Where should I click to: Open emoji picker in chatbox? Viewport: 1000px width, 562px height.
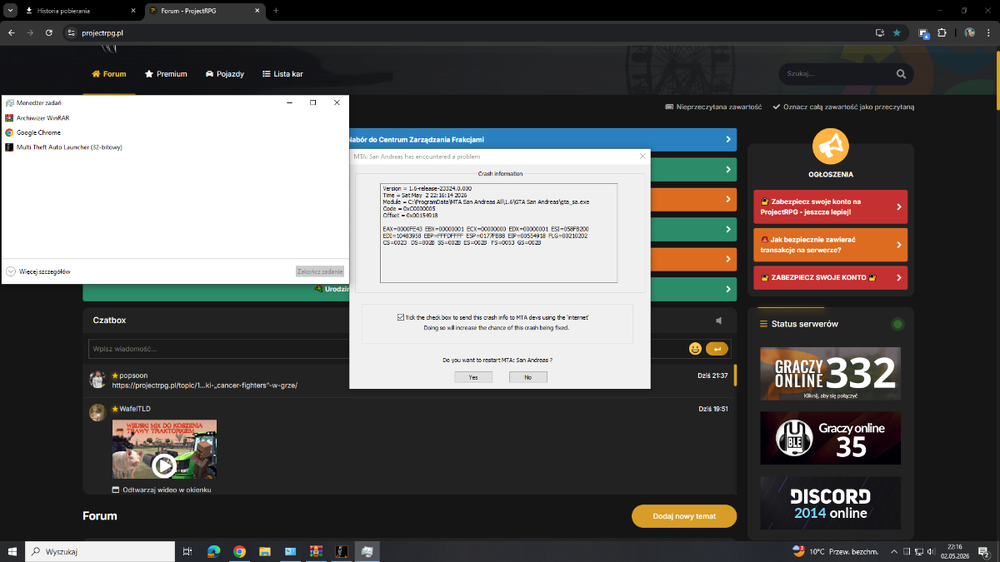695,349
